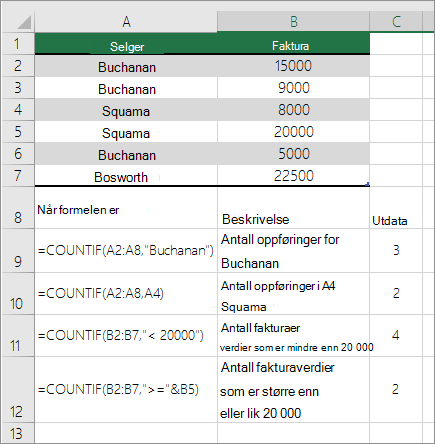Select row 8 header
The height and width of the screenshot is (444, 435).
click(x=18, y=208)
